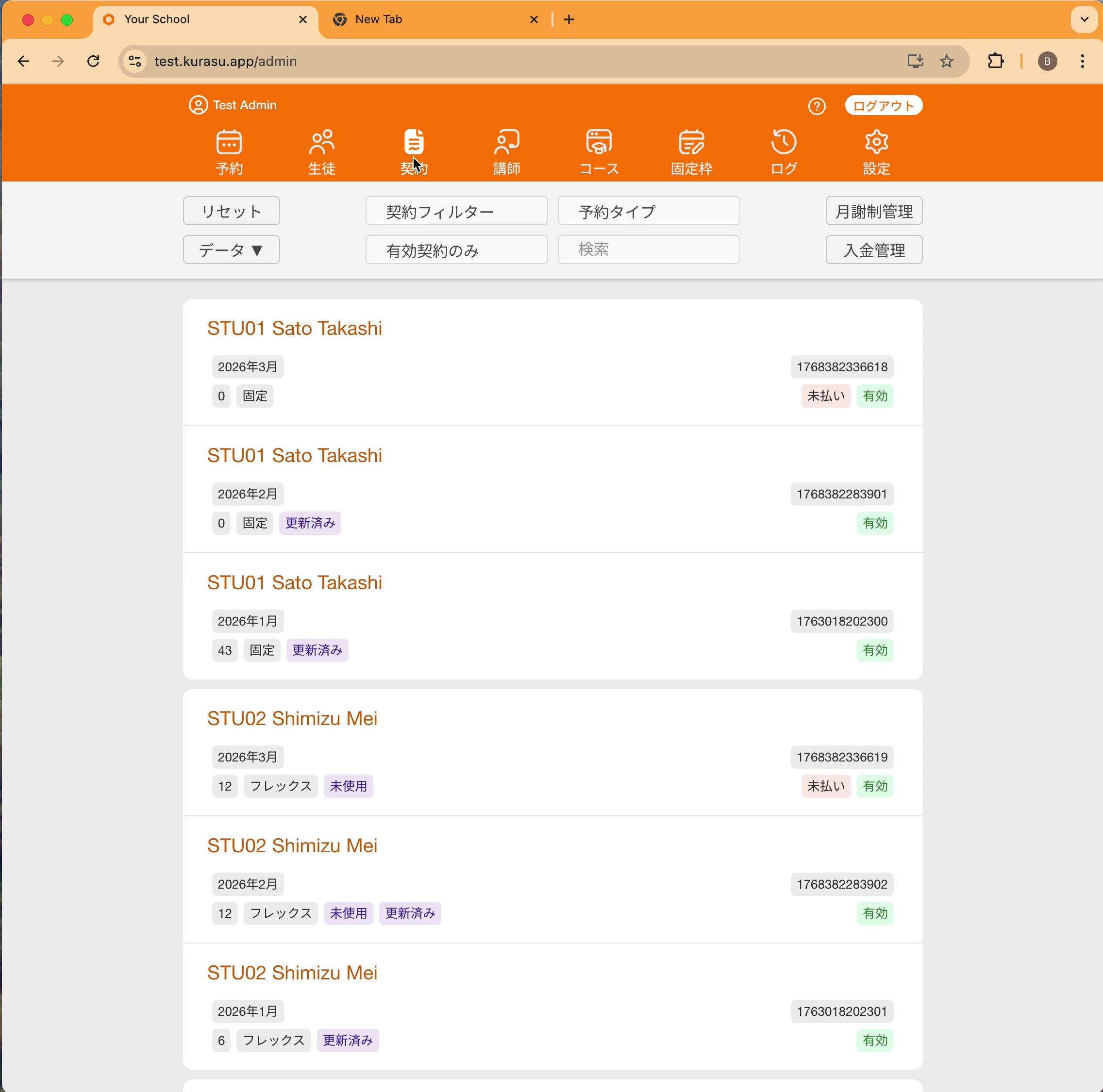This screenshot has width=1103, height=1092.
Task: Go to the 生徒 students section
Action: pos(321,152)
